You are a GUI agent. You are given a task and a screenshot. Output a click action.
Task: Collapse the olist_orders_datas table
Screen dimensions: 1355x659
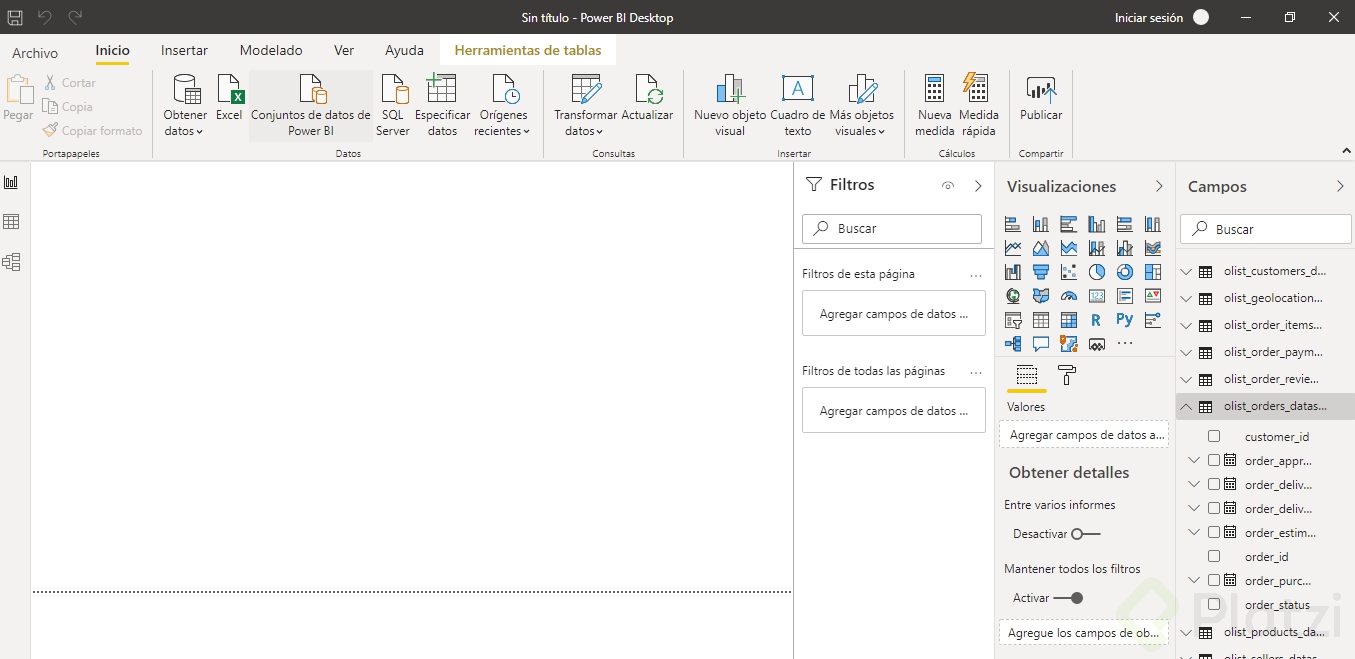1186,406
